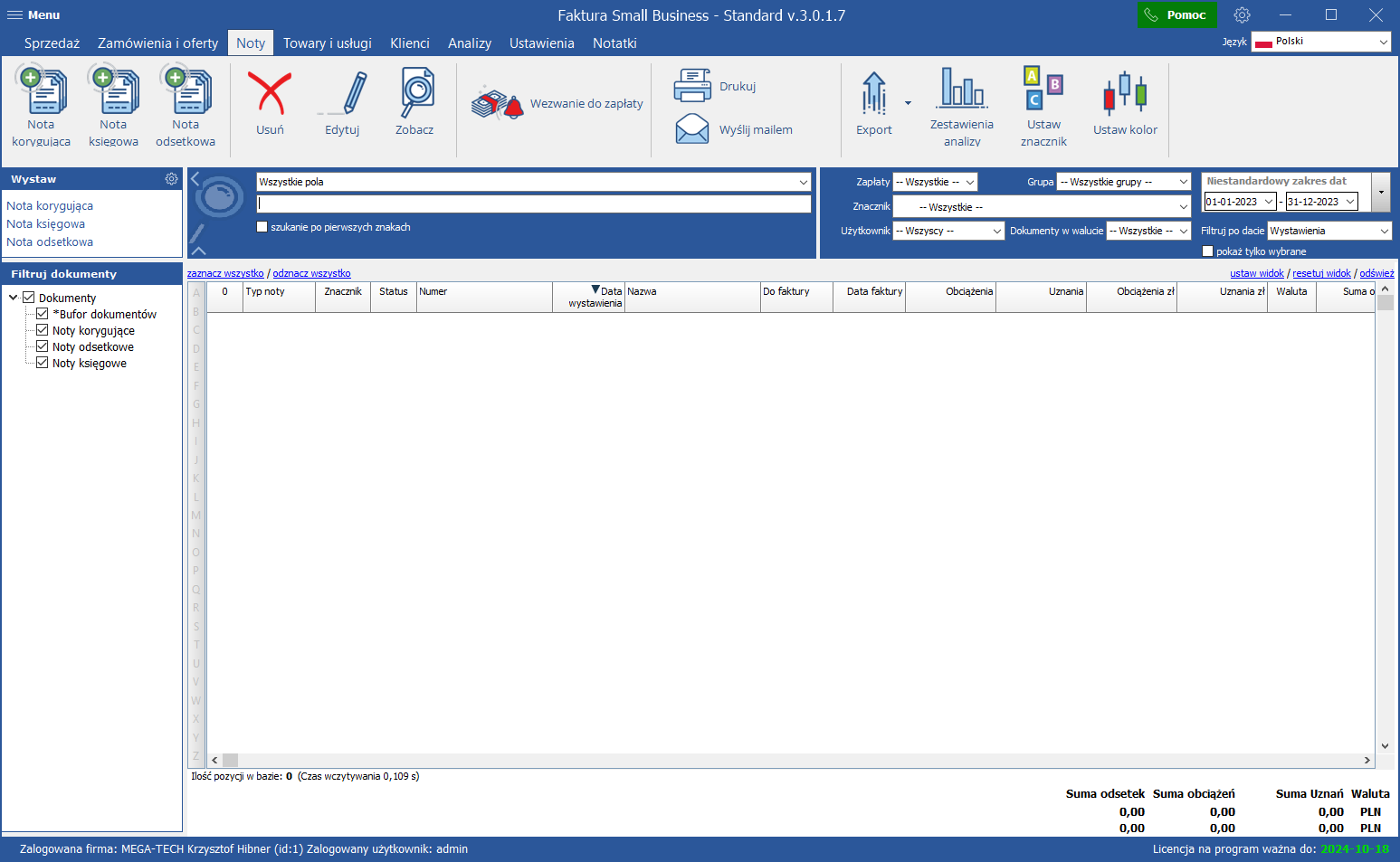Collapse search panel with left arrow
This screenshot has height=862, width=1400.
click(195, 179)
